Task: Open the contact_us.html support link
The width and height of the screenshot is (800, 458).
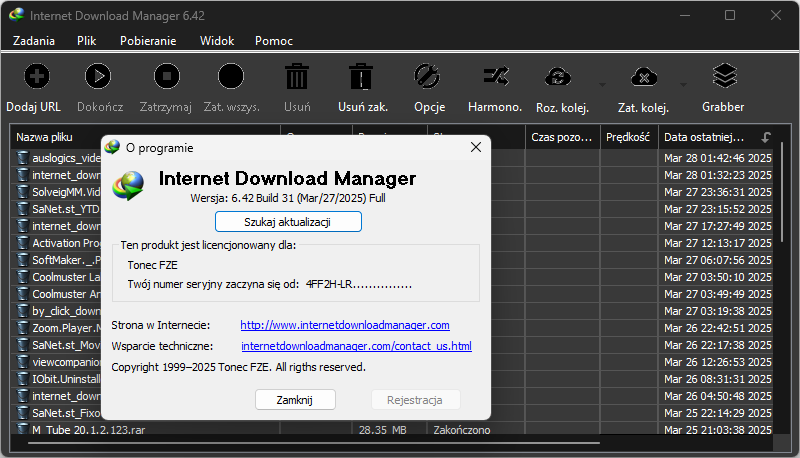Action: pos(356,346)
